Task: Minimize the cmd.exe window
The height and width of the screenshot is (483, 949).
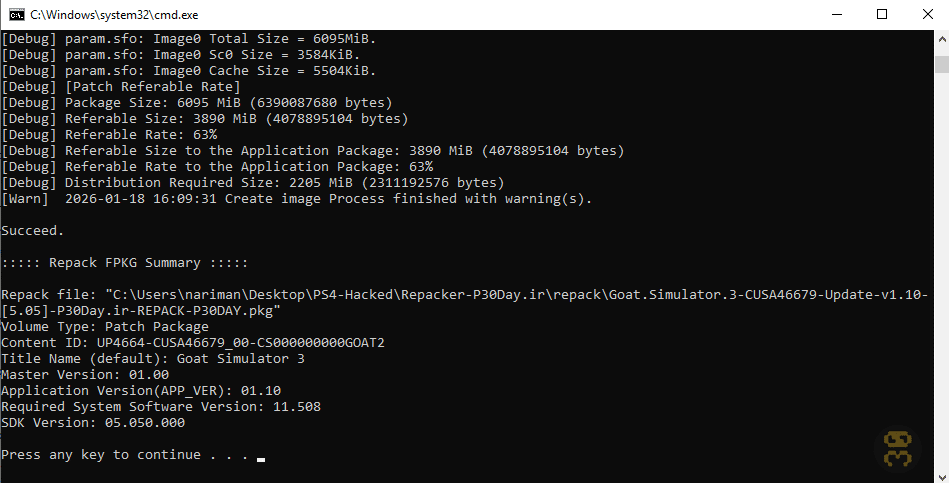Action: point(837,15)
